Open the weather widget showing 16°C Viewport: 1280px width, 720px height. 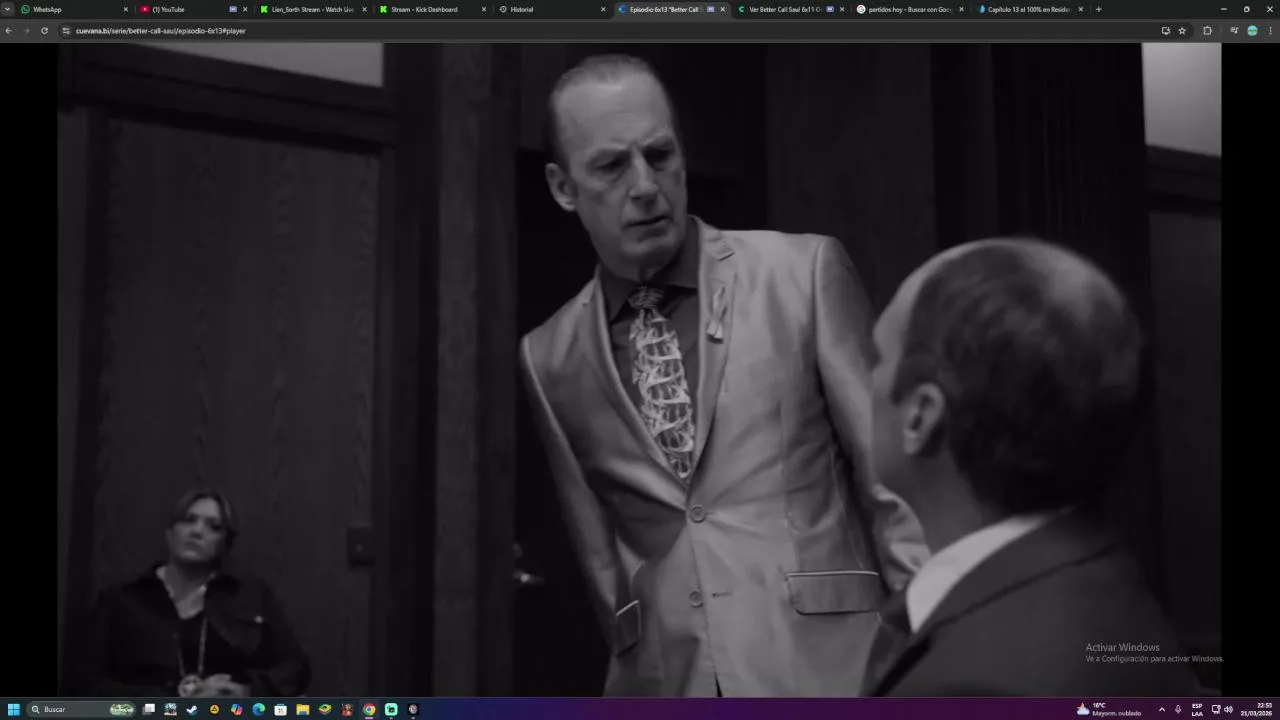(1109, 709)
